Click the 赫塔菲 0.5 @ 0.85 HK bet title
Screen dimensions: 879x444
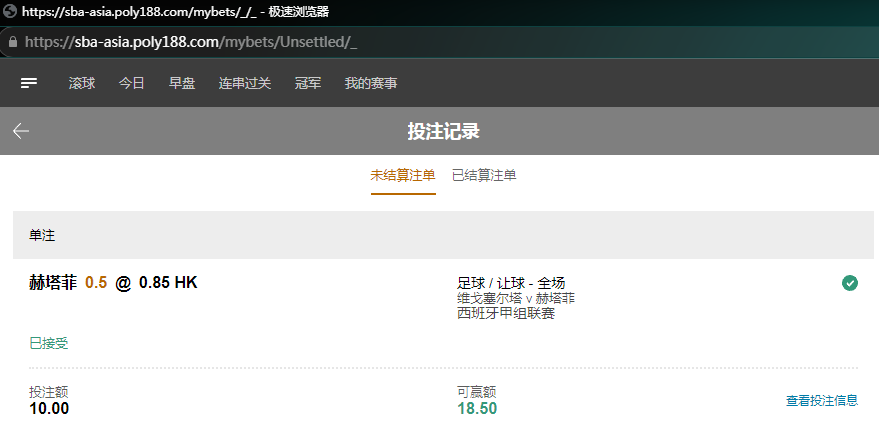[x=113, y=283]
